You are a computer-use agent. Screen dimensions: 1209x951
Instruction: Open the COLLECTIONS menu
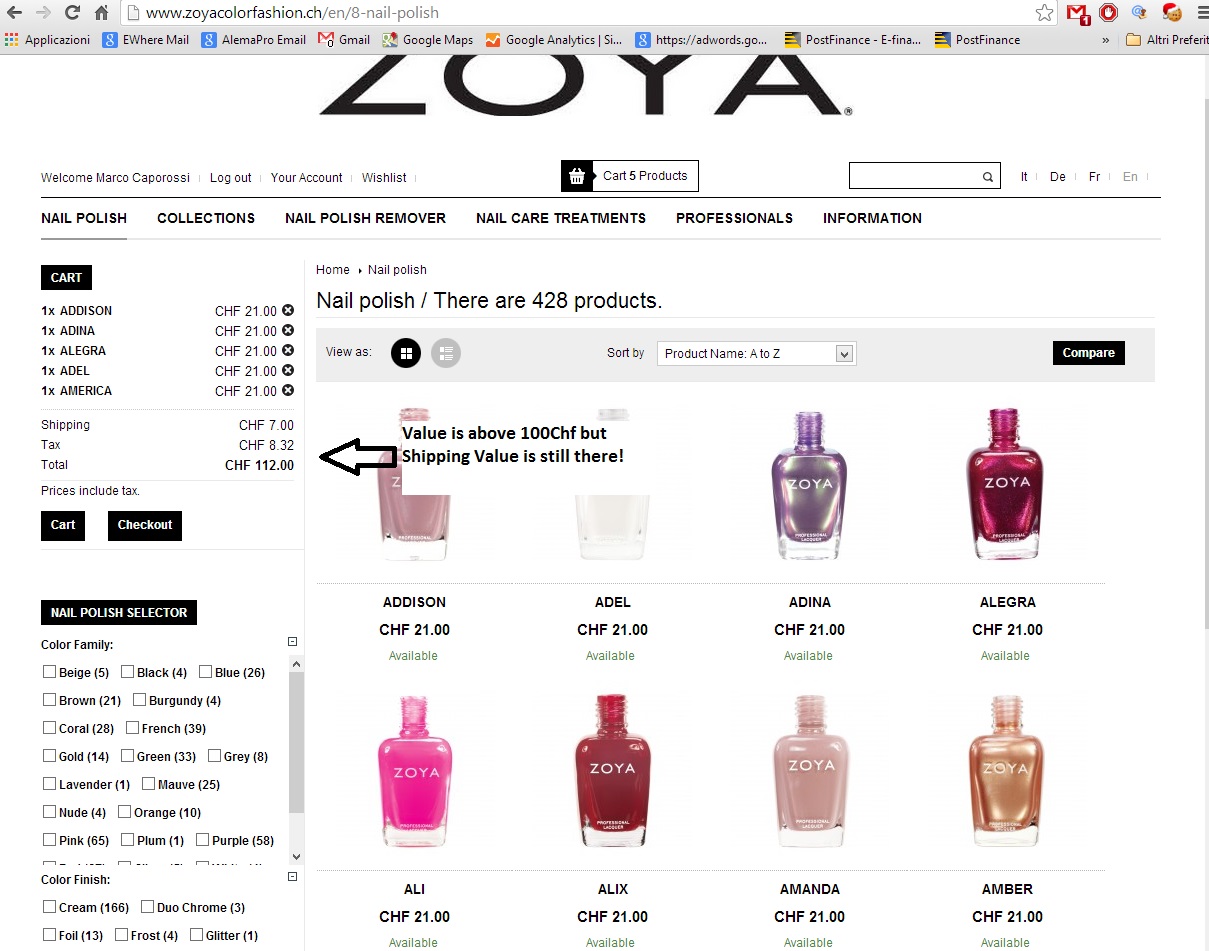(206, 218)
